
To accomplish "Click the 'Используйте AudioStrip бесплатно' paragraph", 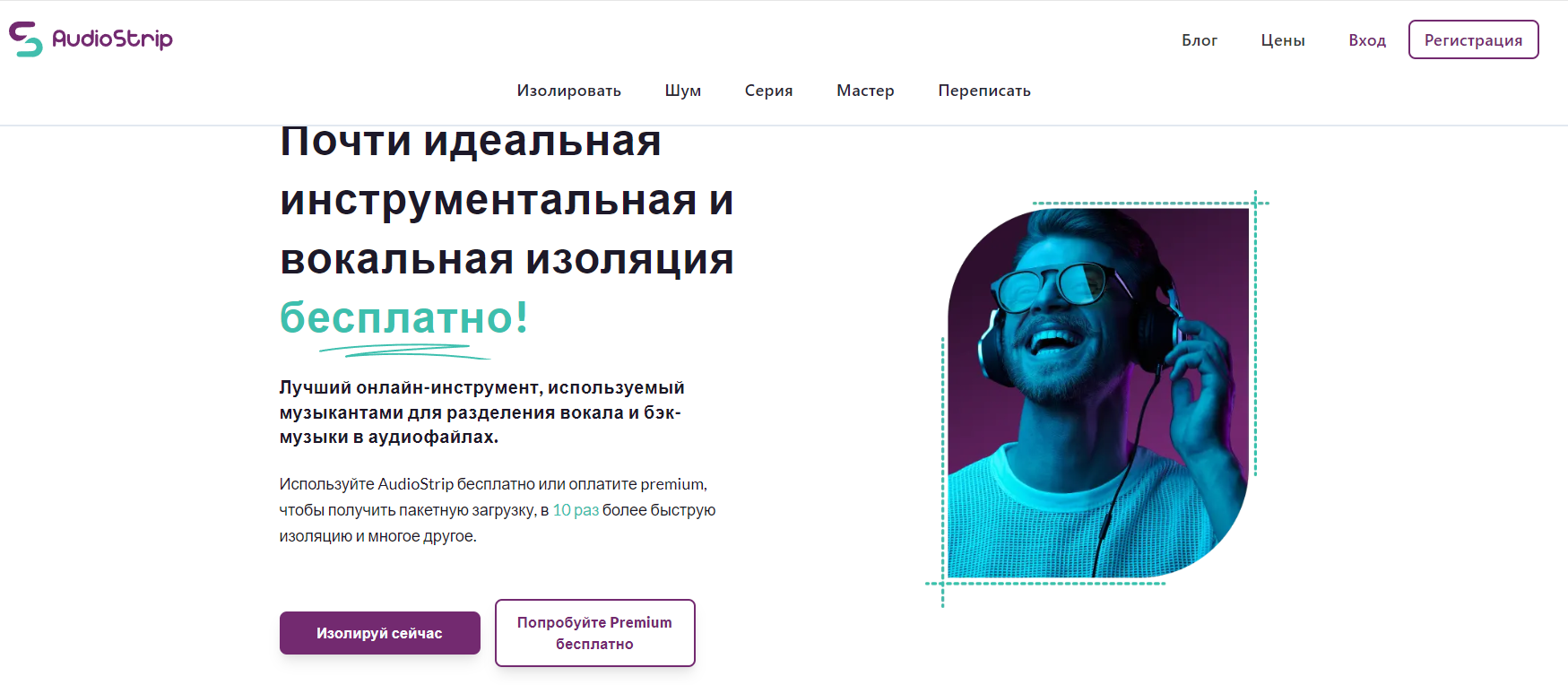I will pyautogui.click(x=498, y=510).
